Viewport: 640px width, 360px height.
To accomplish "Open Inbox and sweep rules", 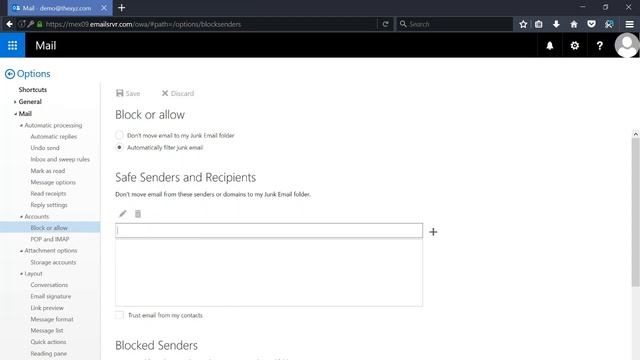I will 60,159.
